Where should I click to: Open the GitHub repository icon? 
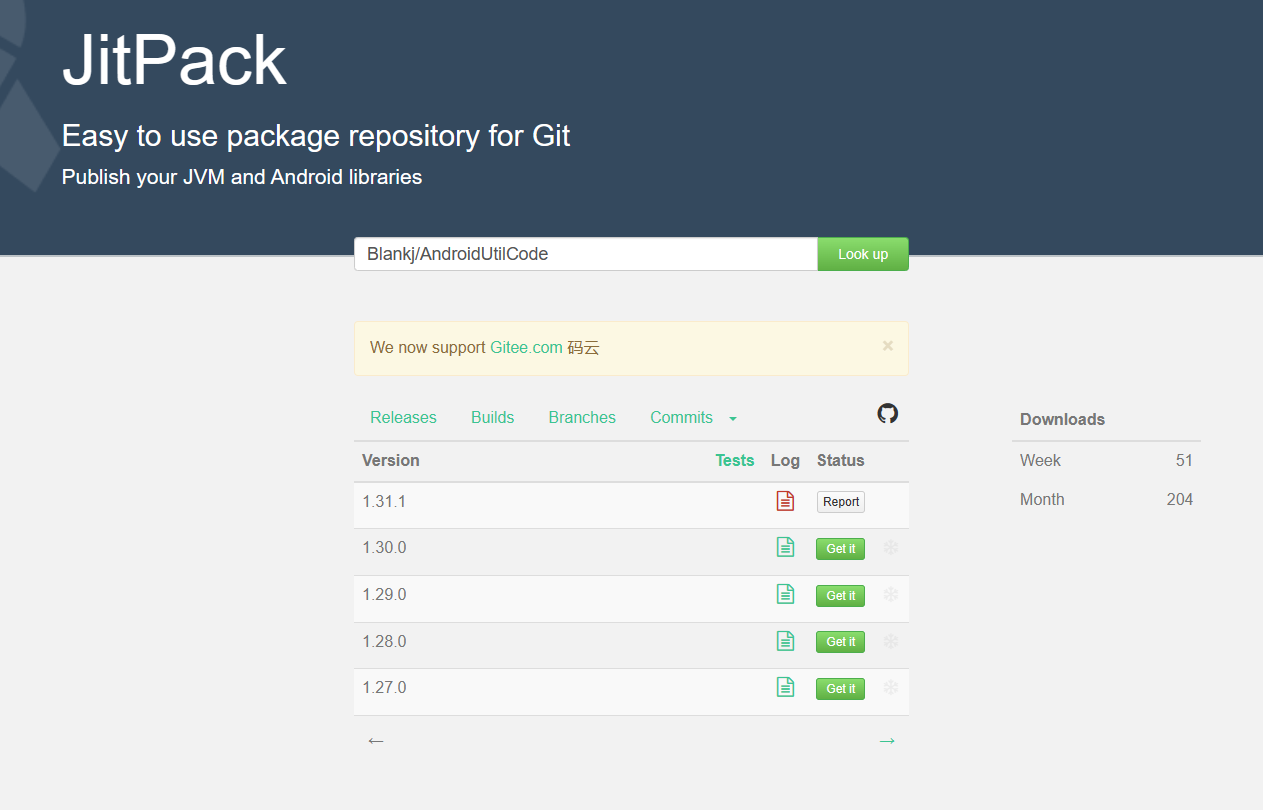(888, 413)
